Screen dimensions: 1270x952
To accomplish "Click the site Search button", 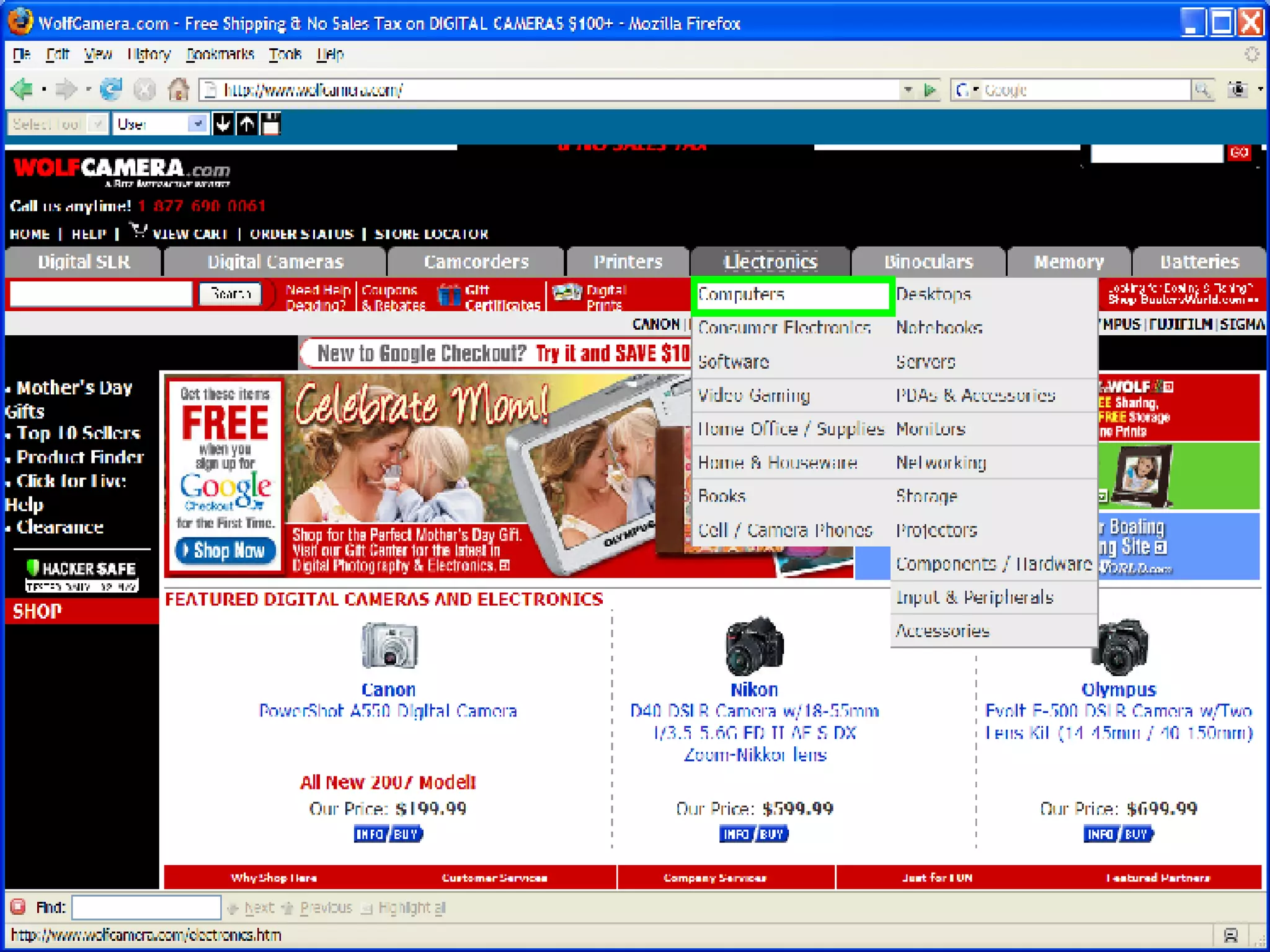I will pyautogui.click(x=230, y=293).
